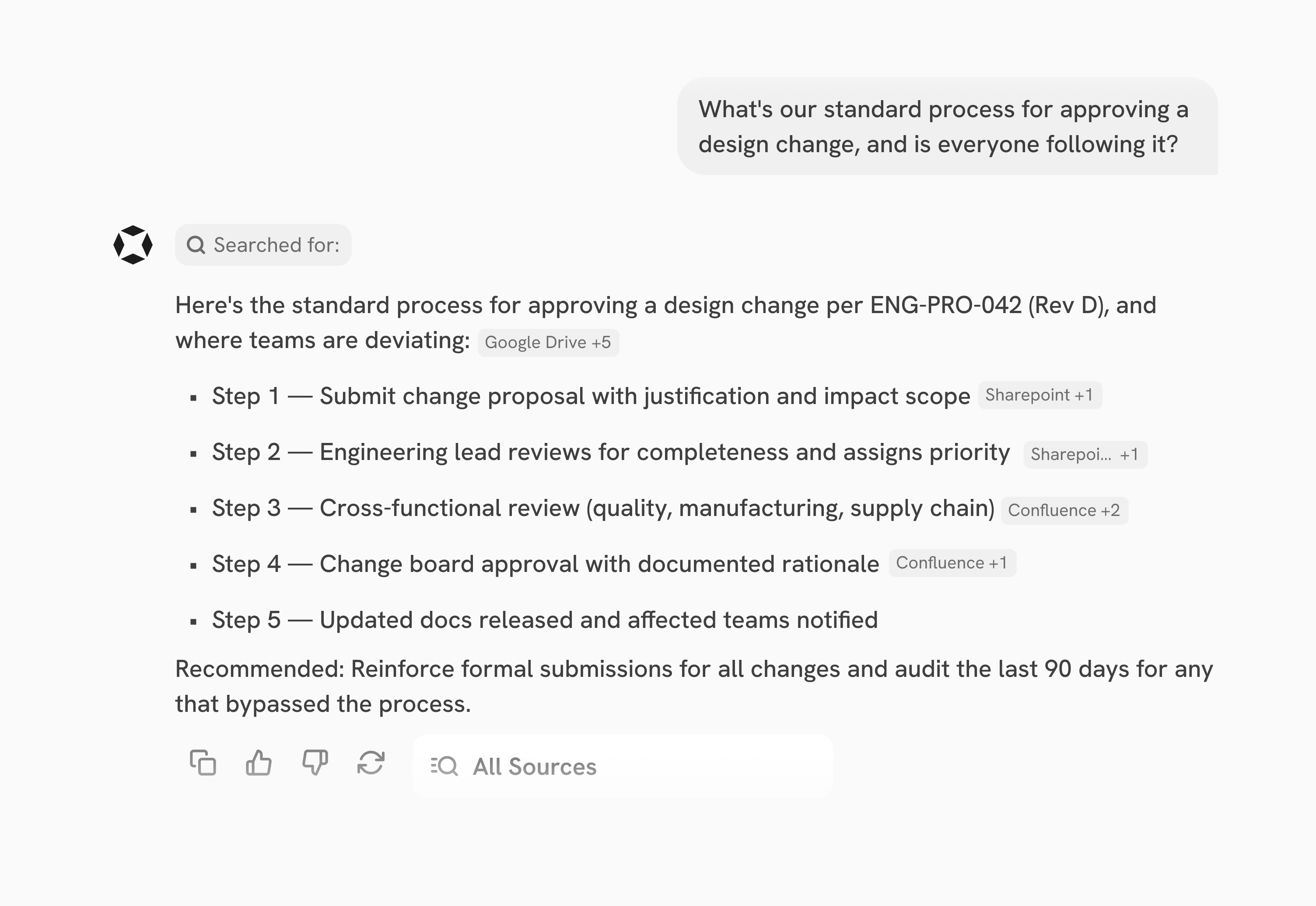Expand the 'Searched for:' chip
This screenshot has width=1316, height=906.
263,245
